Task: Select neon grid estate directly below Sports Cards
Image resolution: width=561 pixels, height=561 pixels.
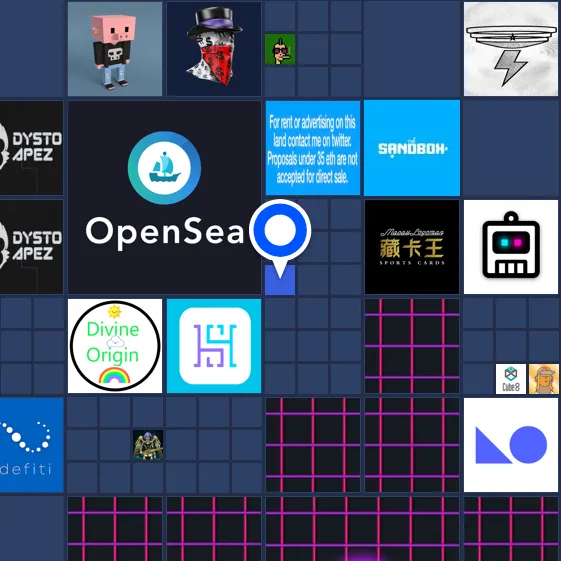Action: click(x=412, y=346)
